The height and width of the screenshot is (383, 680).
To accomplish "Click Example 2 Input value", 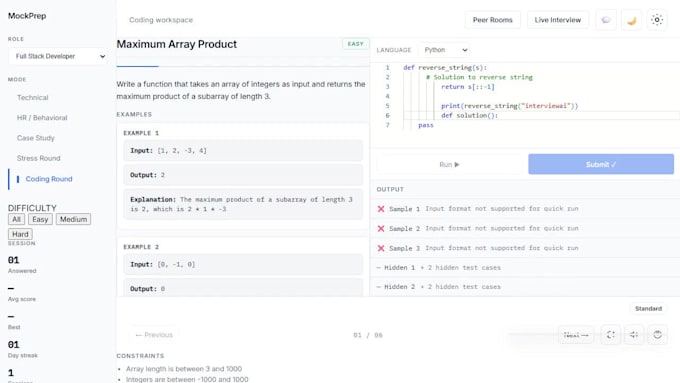I will coord(176,264).
